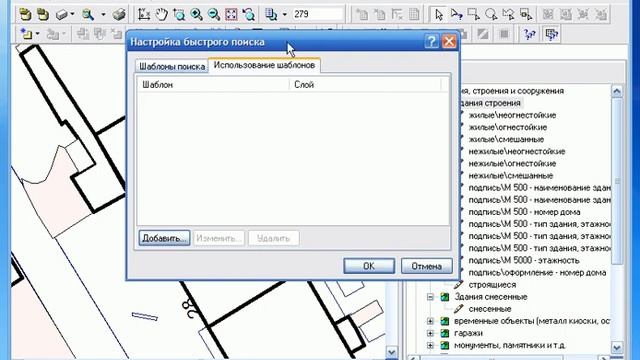640x360 pixels.
Task: Click the blue question marks quick search icon
Action: tap(529, 34)
